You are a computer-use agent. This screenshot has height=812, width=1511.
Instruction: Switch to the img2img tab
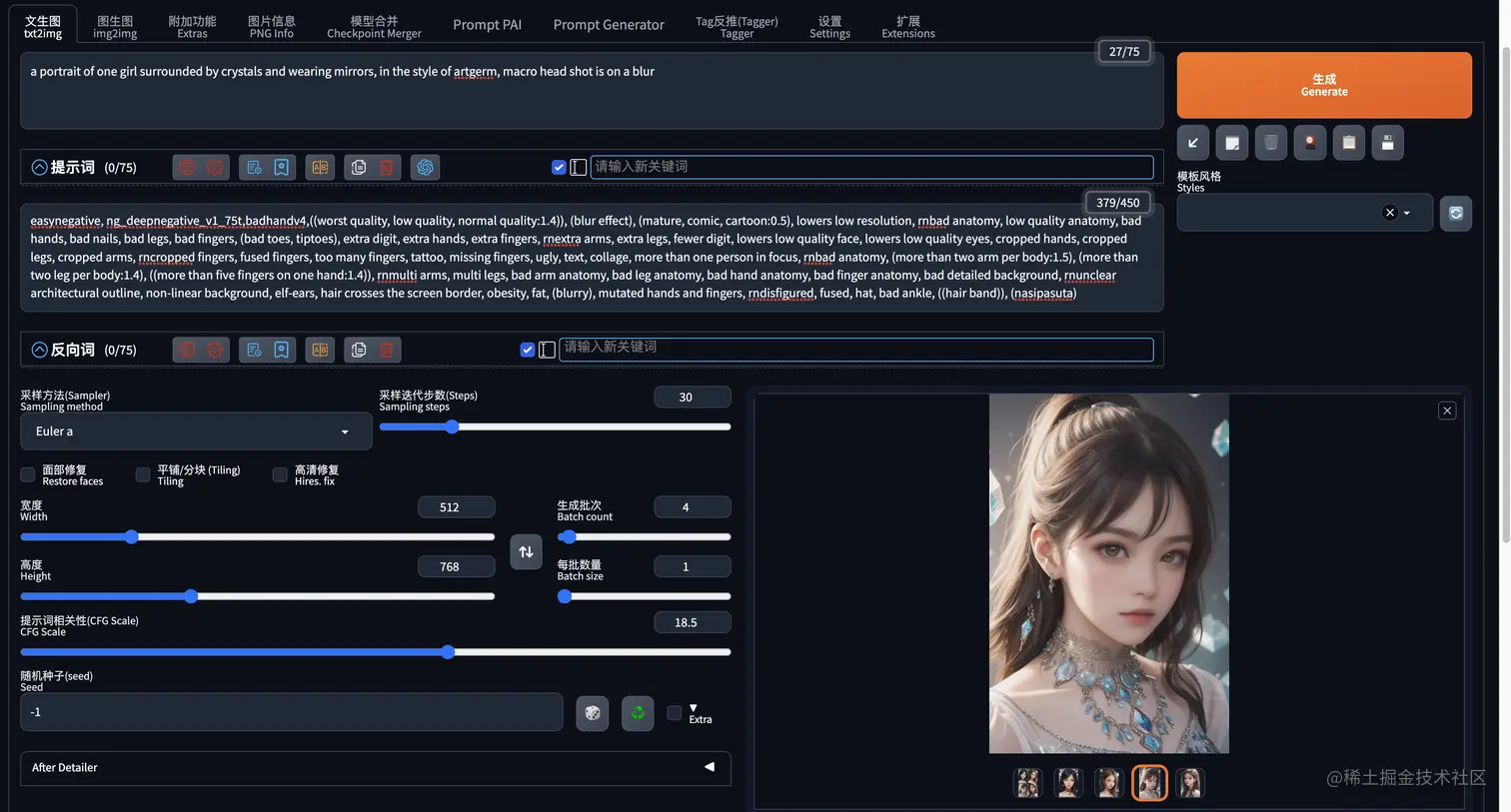[x=115, y=27]
